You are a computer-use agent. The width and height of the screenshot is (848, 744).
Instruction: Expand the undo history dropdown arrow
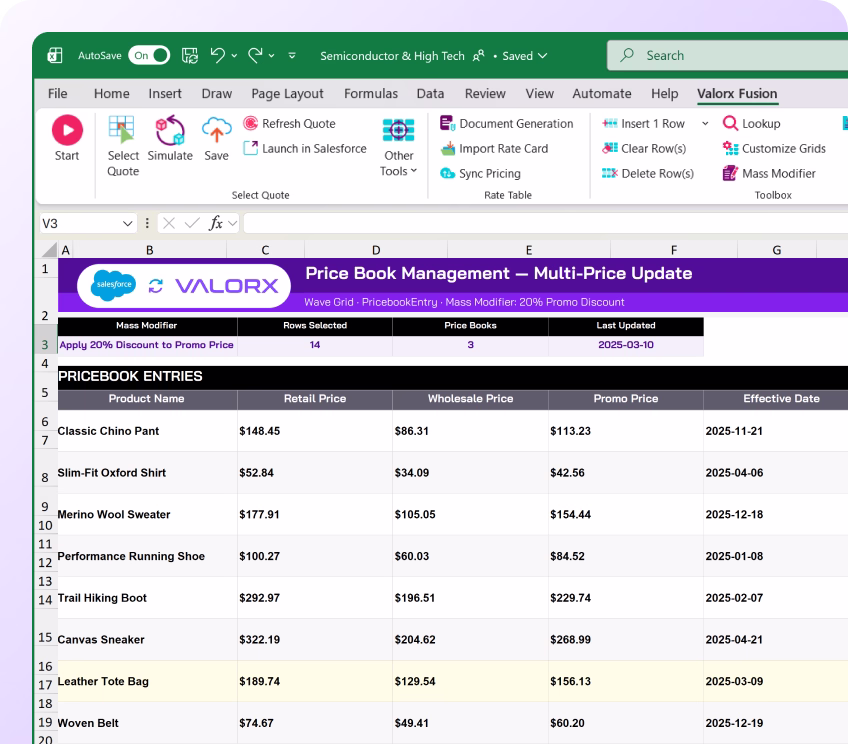(234, 56)
